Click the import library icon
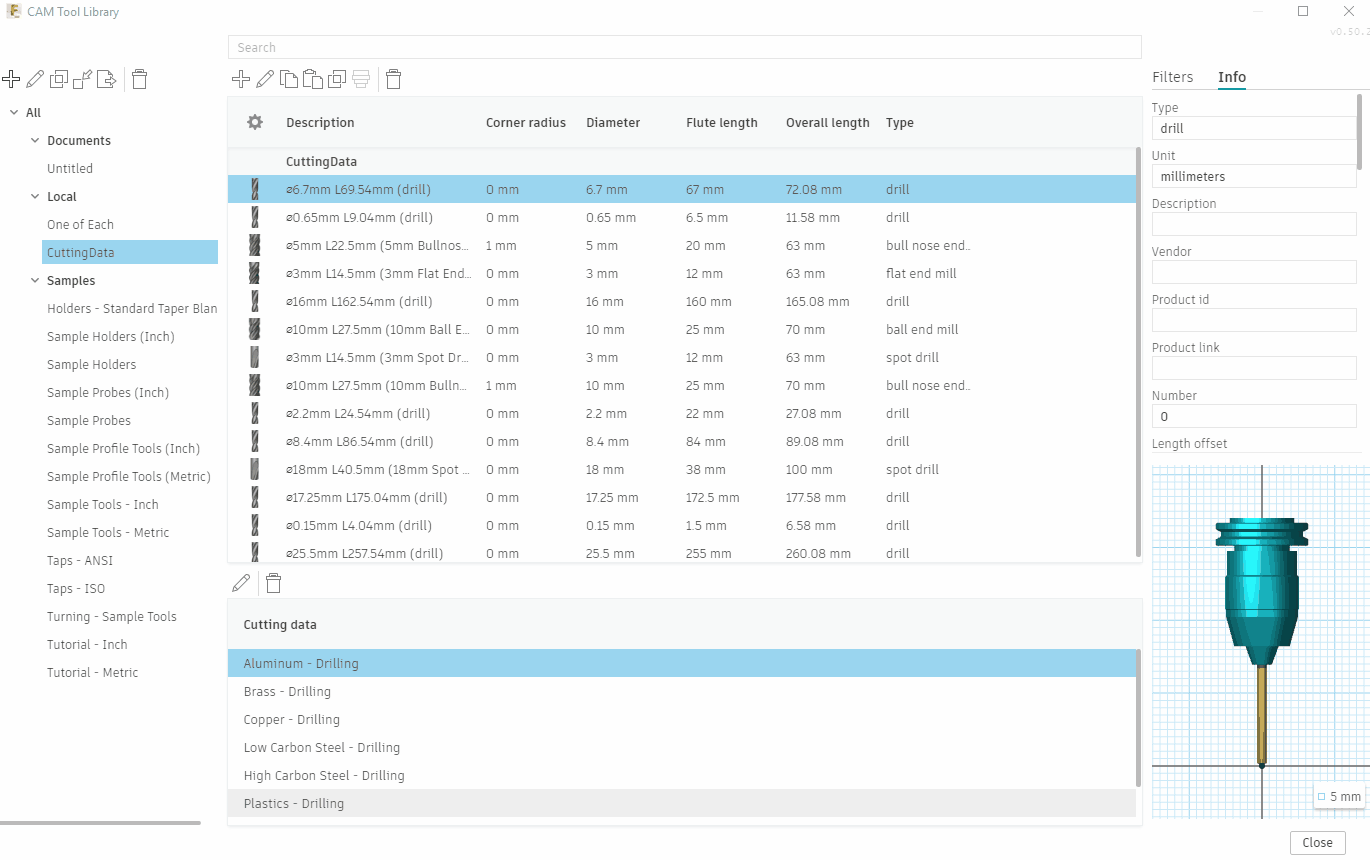The width and height of the screenshot is (1370, 860). coord(83,79)
